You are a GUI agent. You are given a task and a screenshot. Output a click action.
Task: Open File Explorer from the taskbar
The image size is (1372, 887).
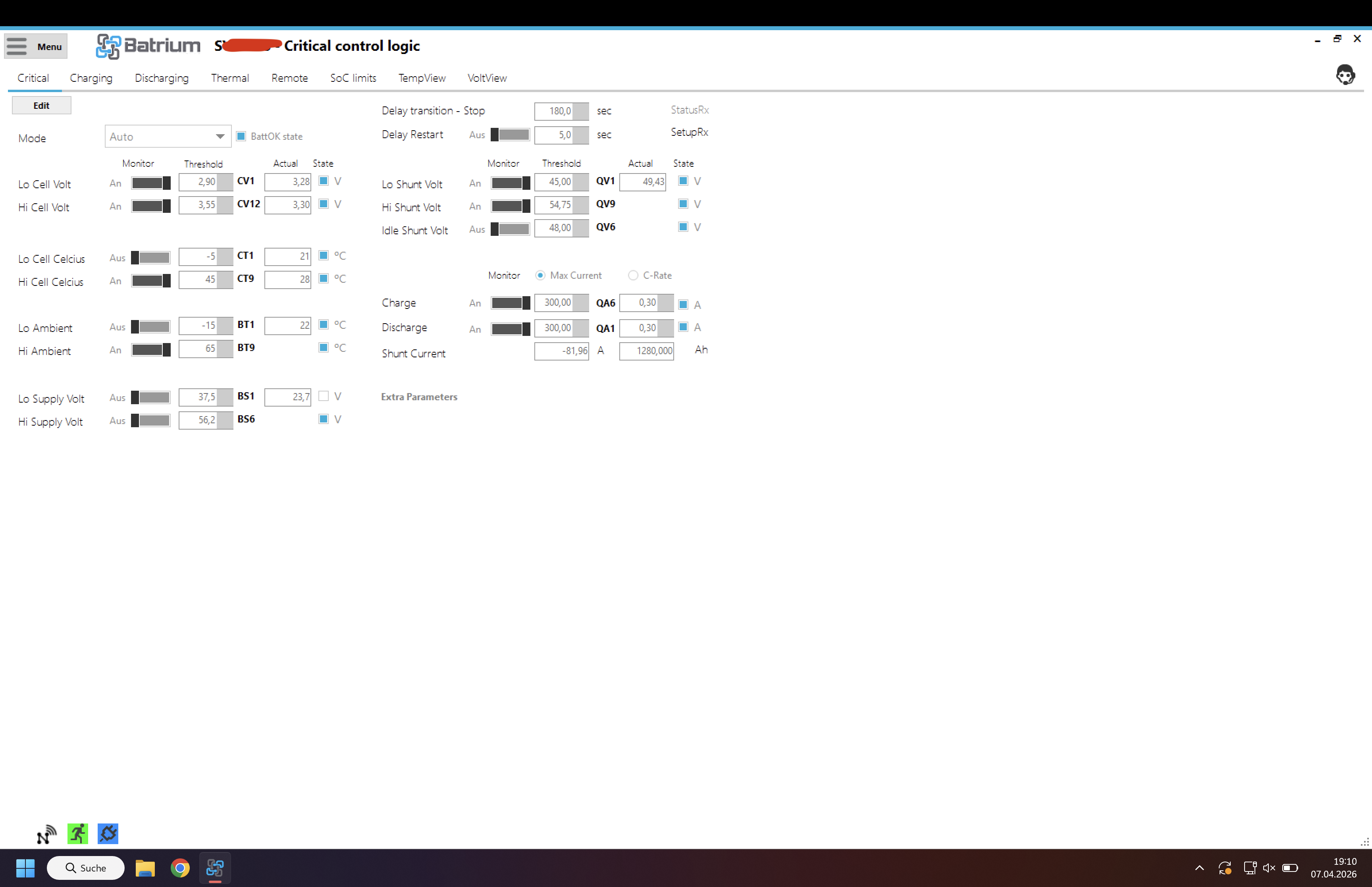[145, 868]
